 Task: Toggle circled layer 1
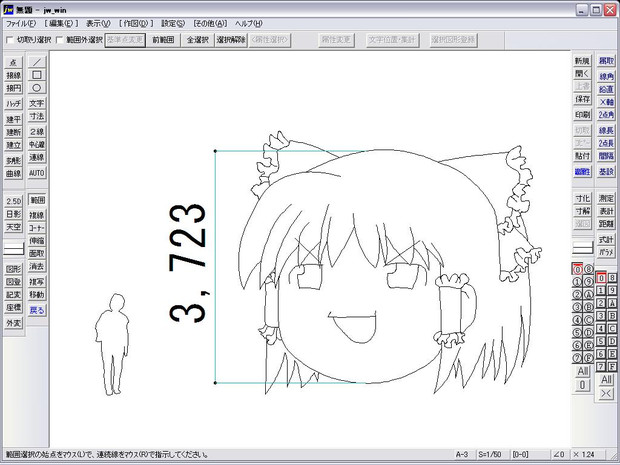[577, 282]
